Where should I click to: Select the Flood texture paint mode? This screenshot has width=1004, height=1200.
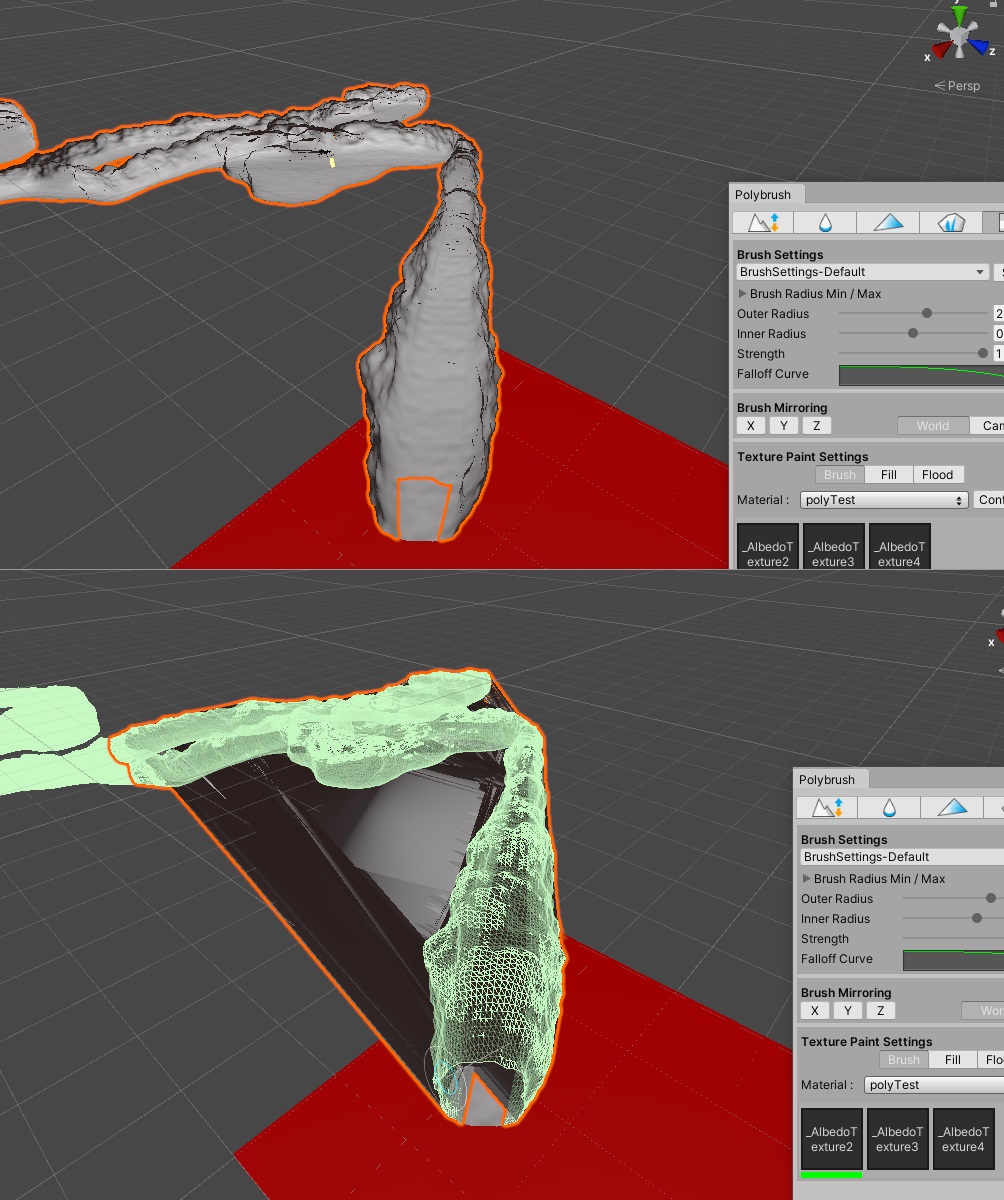click(937, 474)
